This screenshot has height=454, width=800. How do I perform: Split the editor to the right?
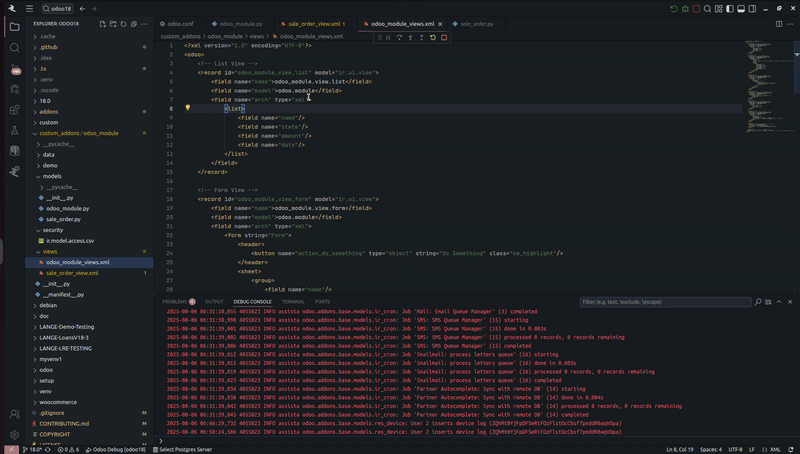tap(779, 24)
